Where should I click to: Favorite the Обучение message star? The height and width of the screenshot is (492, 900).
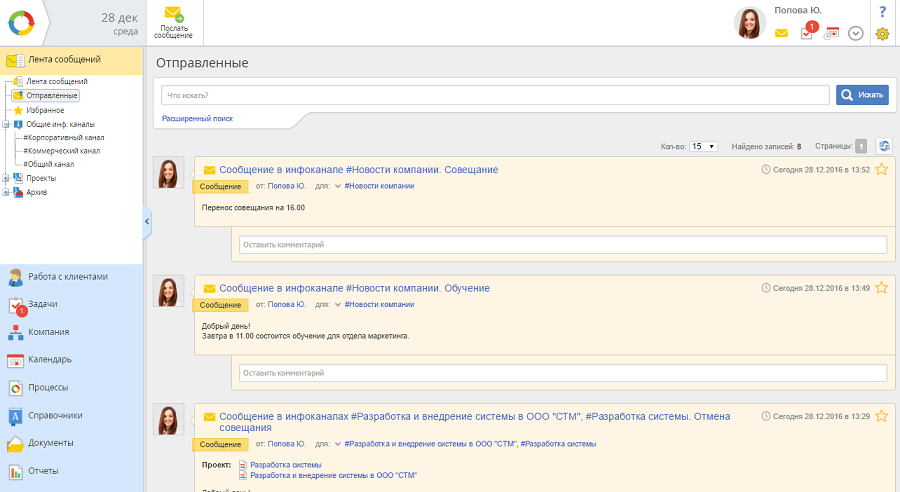(x=882, y=288)
